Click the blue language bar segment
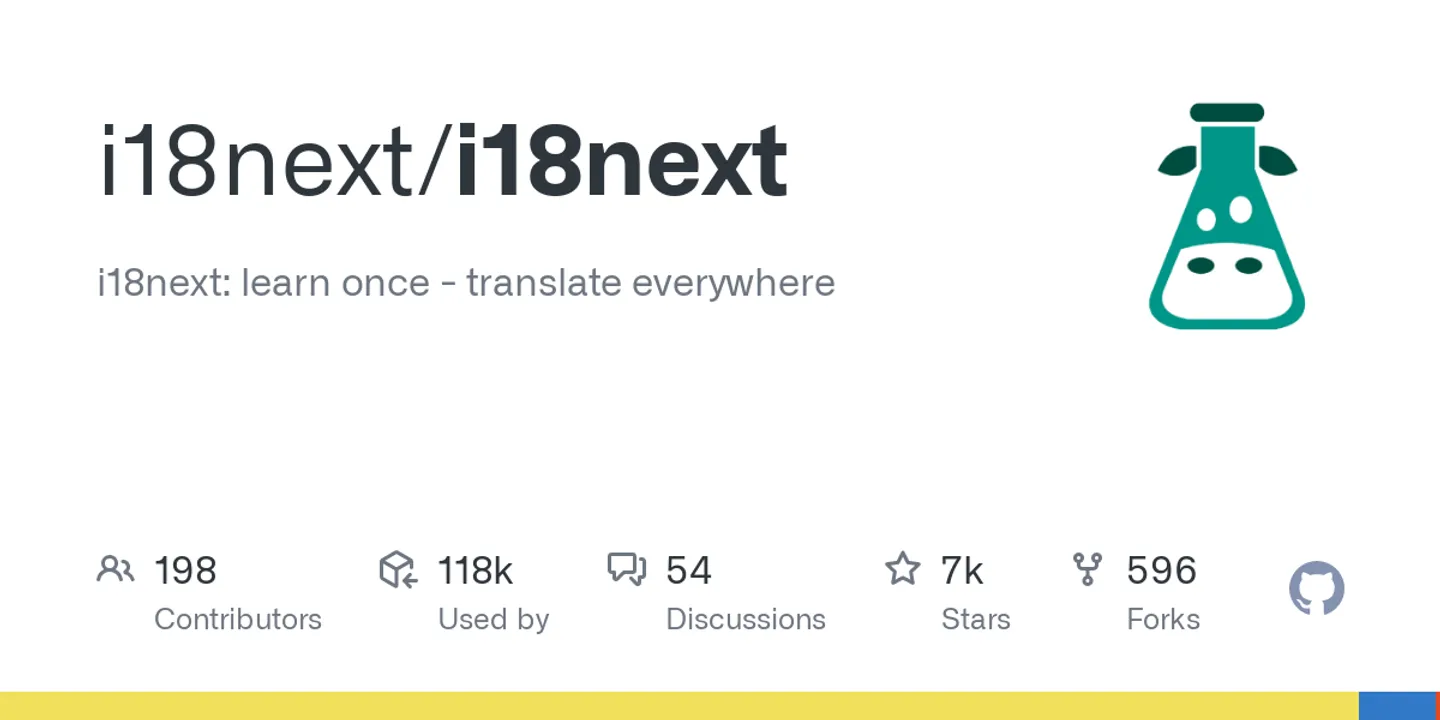This screenshot has height=720, width=1440. [x=1396, y=706]
